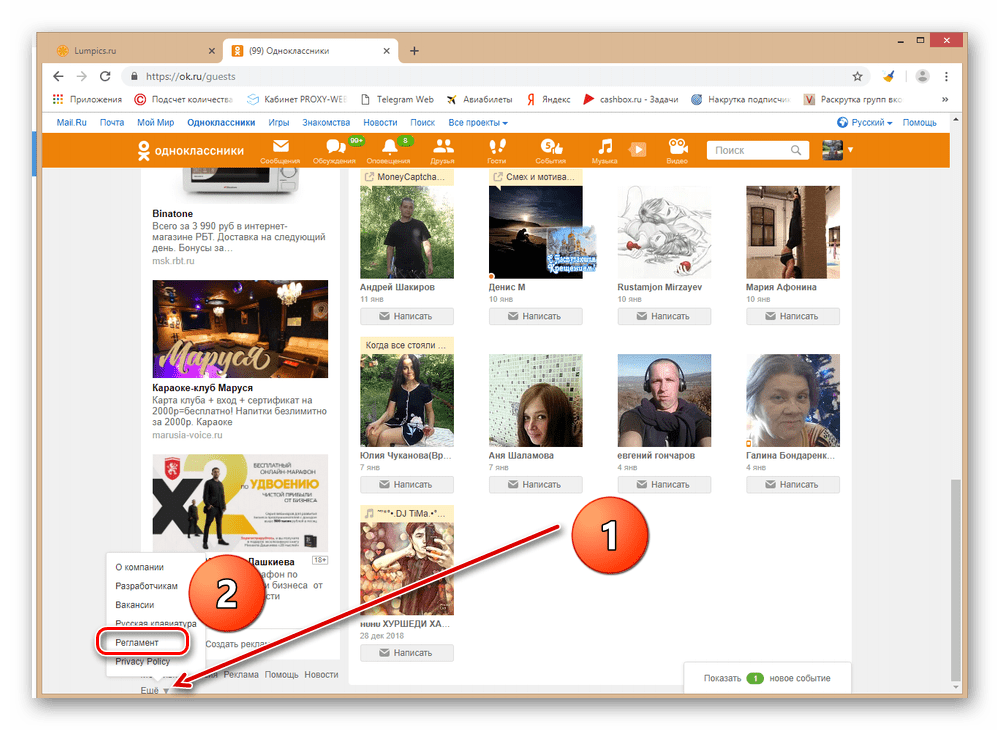Viewport: 1000px width, 730px height.
Task: Open Гости guests footprints icon
Action: click(496, 146)
